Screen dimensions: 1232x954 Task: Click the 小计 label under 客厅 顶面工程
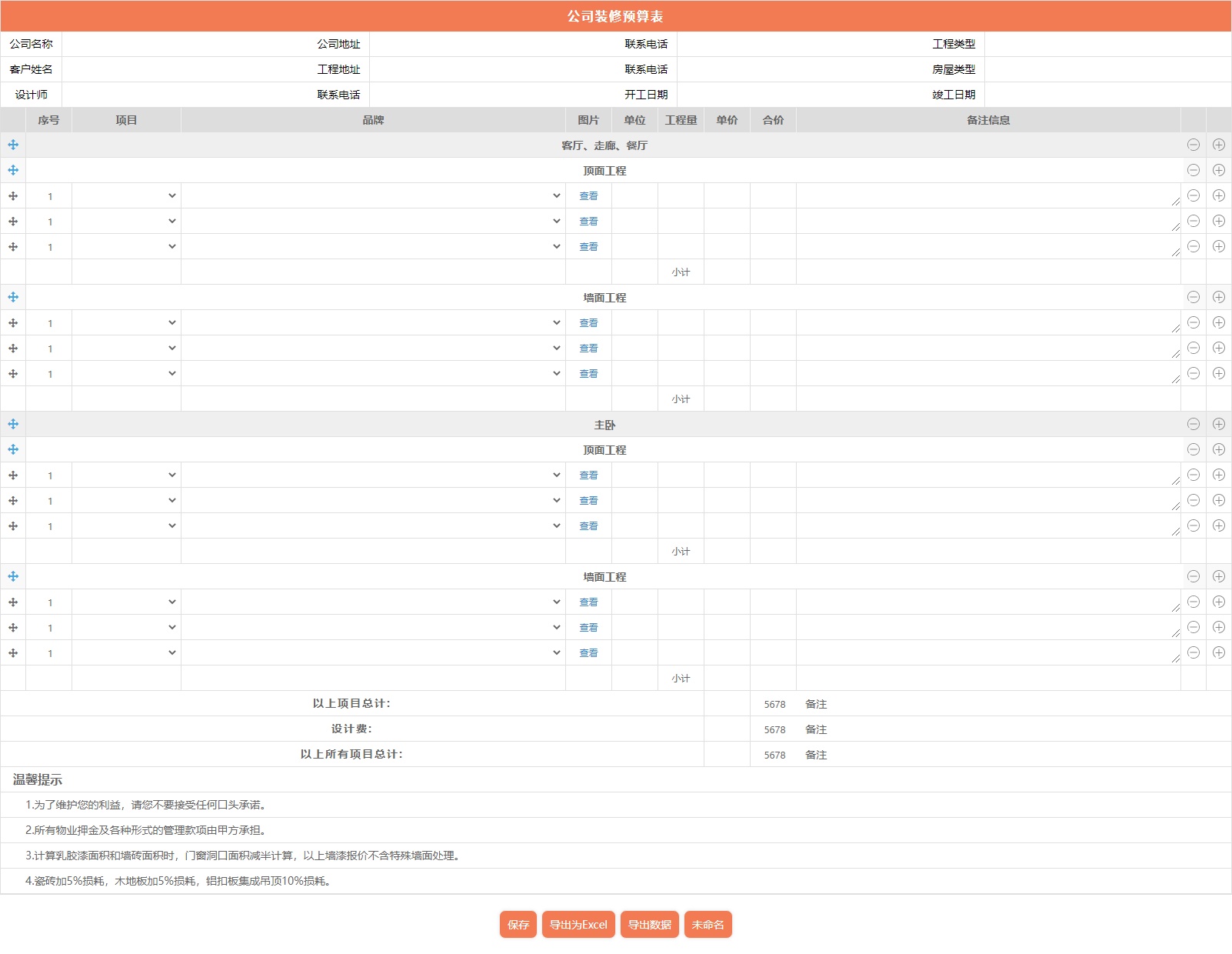681,272
